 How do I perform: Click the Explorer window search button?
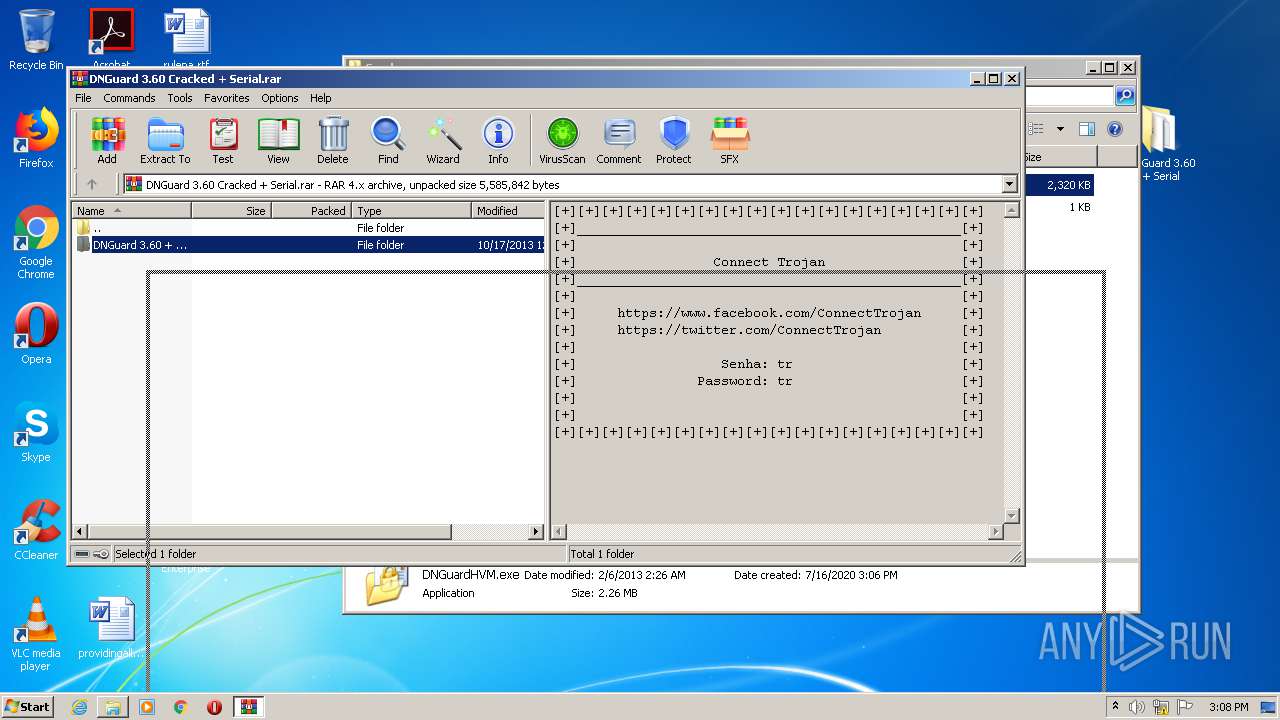click(x=1125, y=96)
